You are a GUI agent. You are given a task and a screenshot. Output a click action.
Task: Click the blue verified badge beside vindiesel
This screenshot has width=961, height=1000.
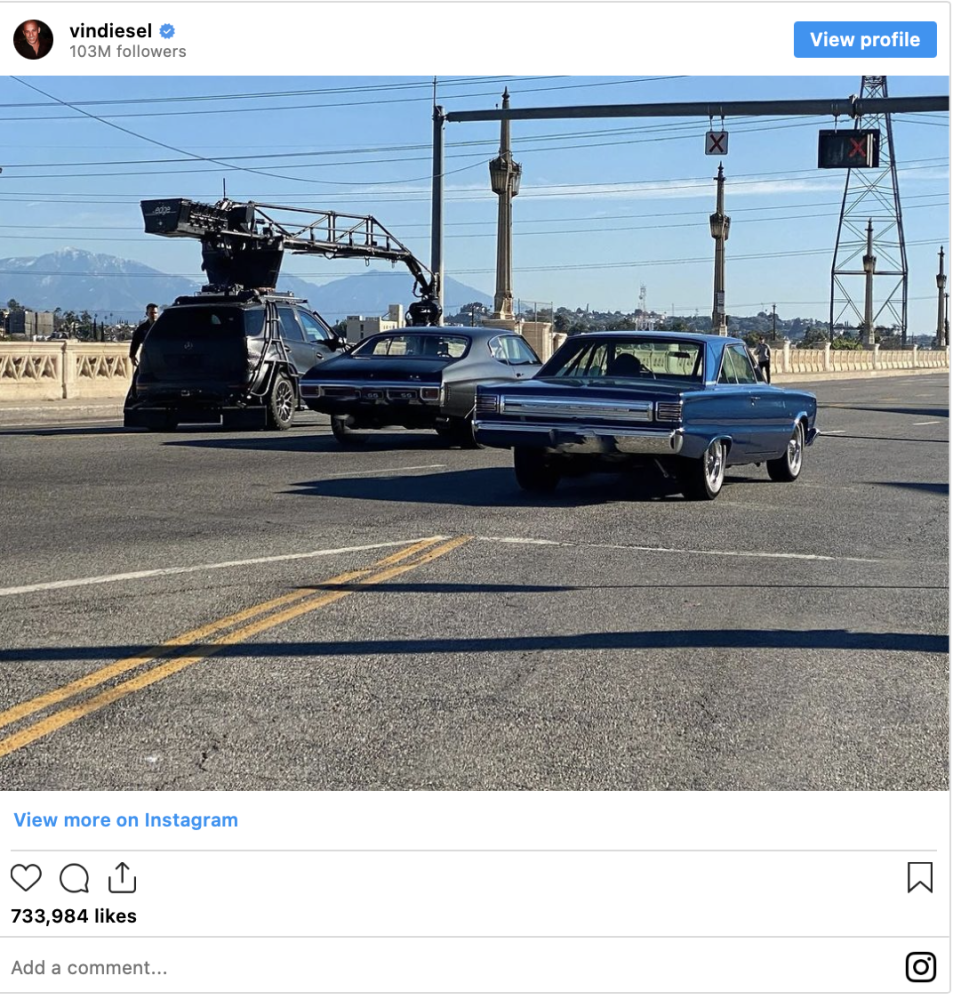tap(167, 31)
